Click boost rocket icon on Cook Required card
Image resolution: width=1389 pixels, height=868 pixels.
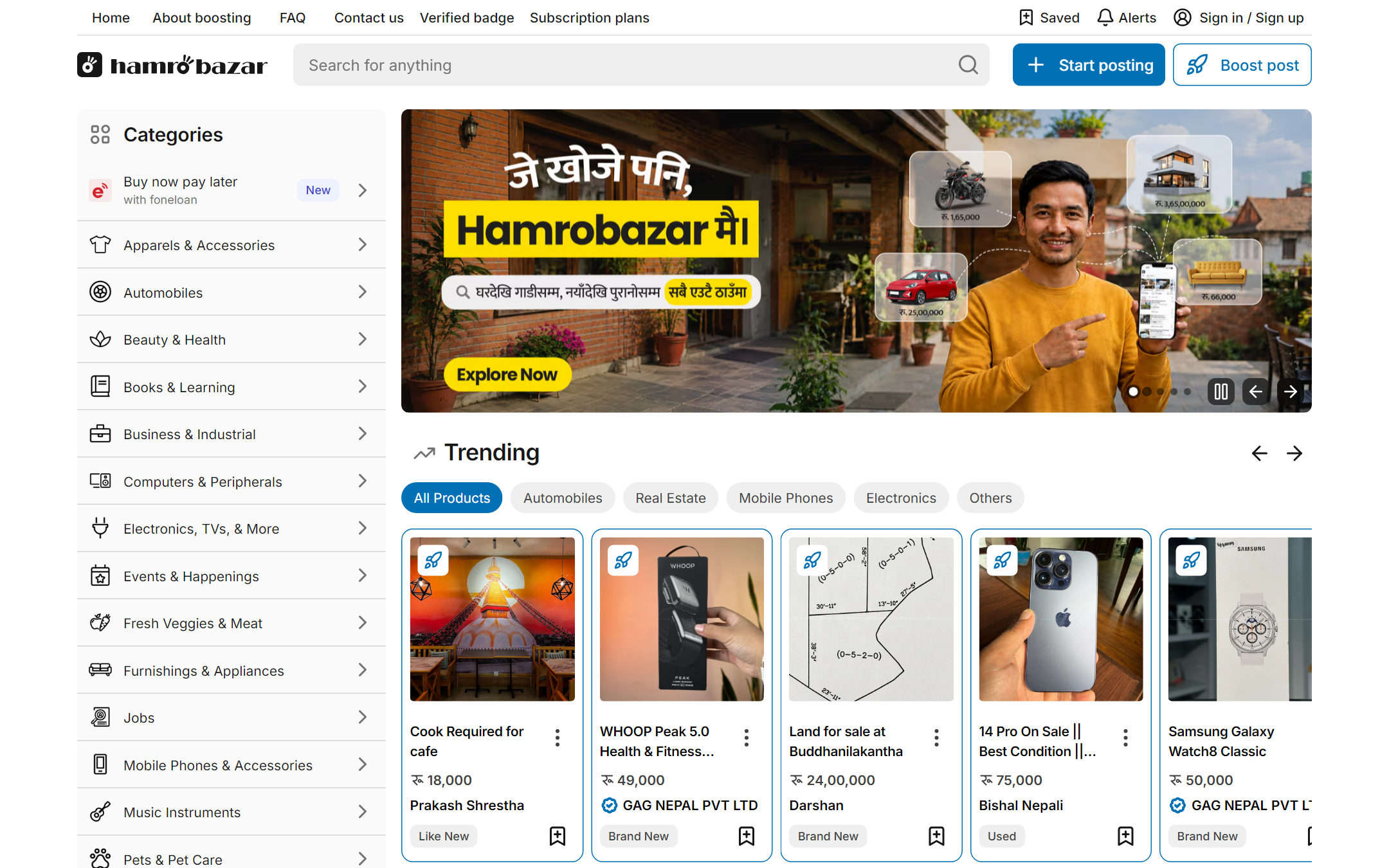click(433, 560)
